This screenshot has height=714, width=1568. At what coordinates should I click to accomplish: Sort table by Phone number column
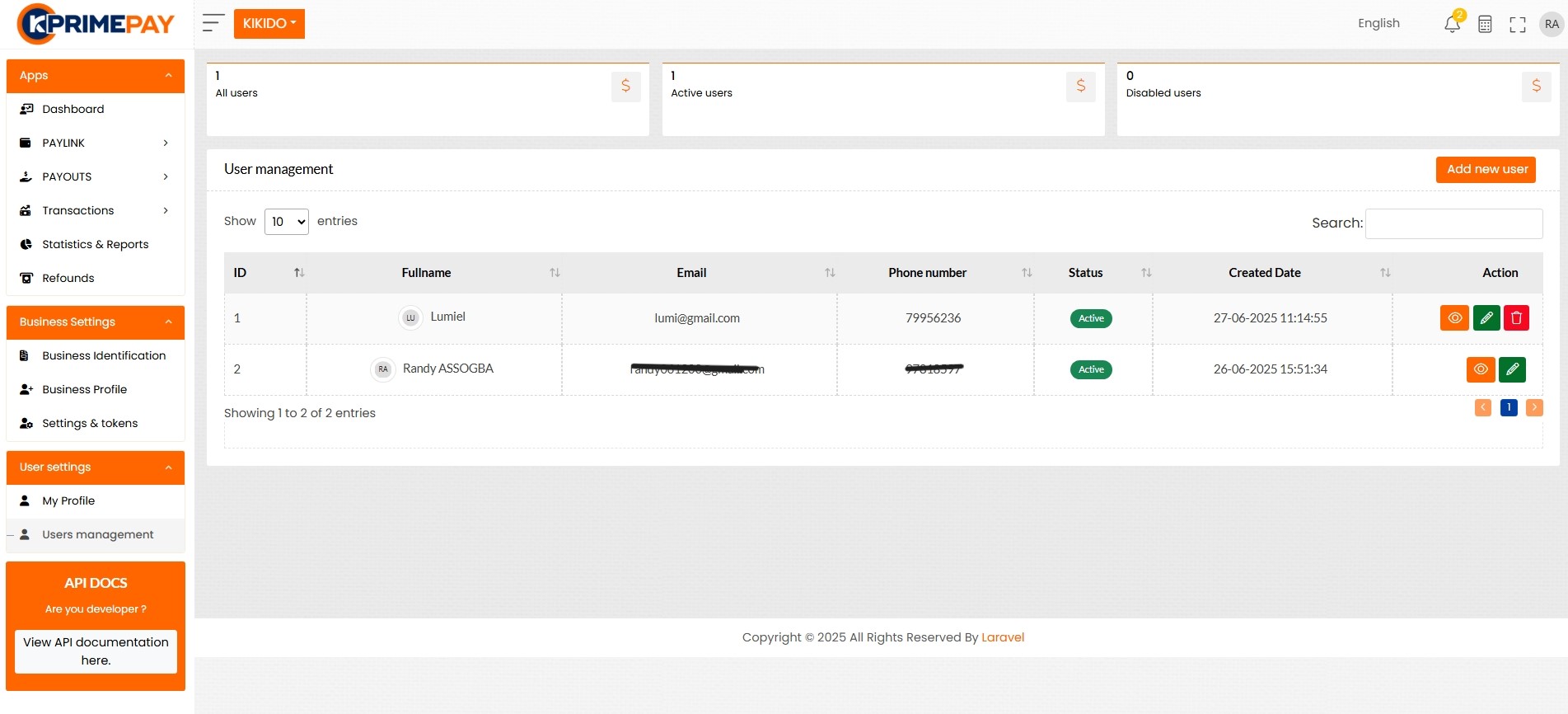tap(935, 273)
